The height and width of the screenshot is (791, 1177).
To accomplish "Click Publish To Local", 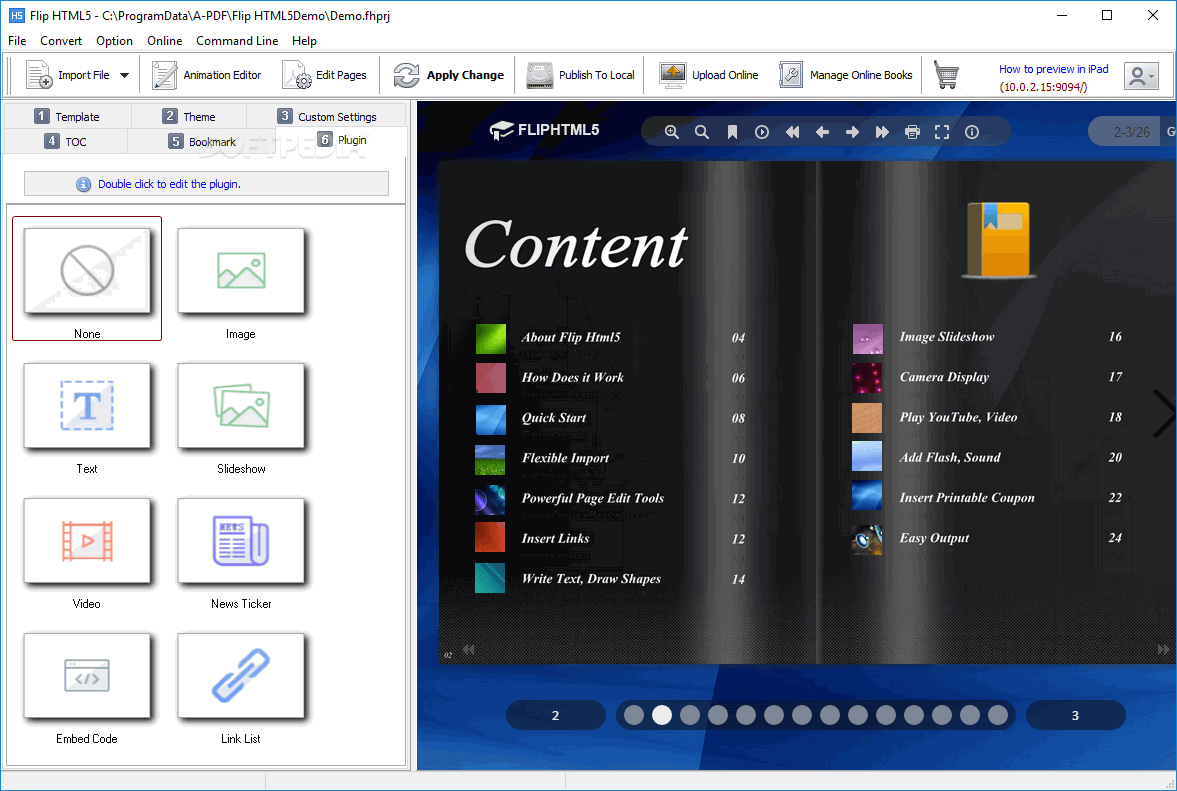I will pos(580,75).
